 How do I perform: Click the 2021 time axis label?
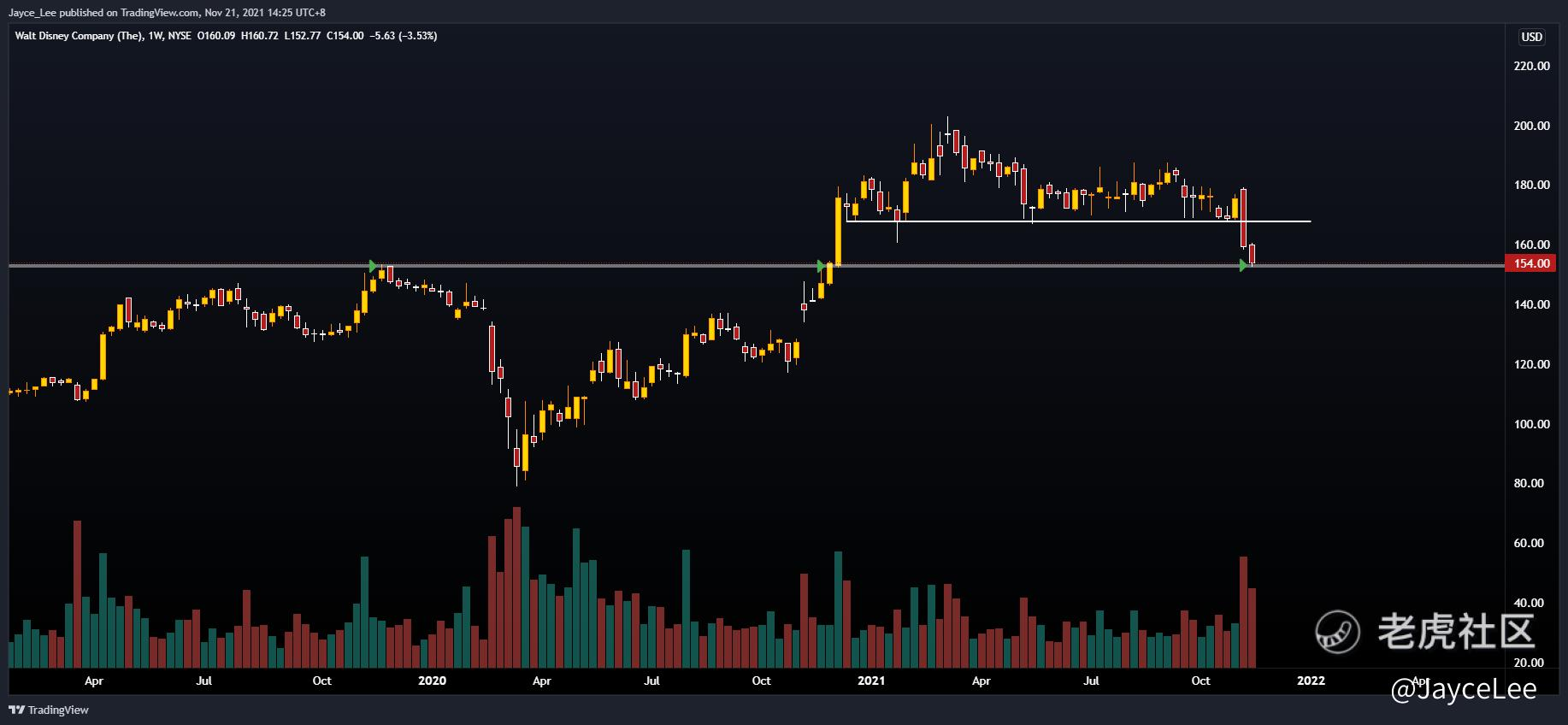tap(871, 681)
